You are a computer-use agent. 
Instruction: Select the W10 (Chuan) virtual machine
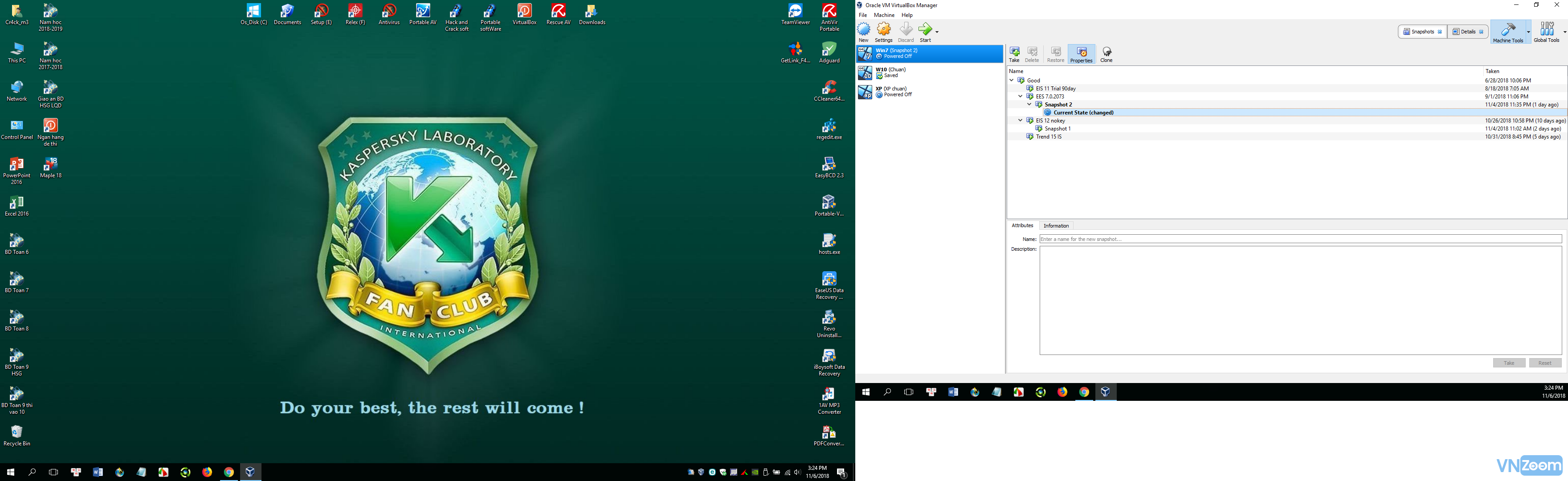click(x=930, y=73)
